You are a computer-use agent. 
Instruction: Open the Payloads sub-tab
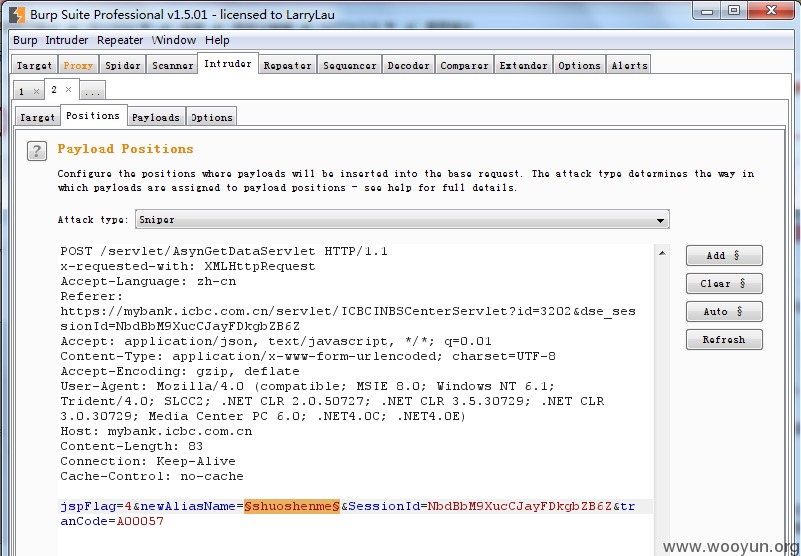(156, 117)
